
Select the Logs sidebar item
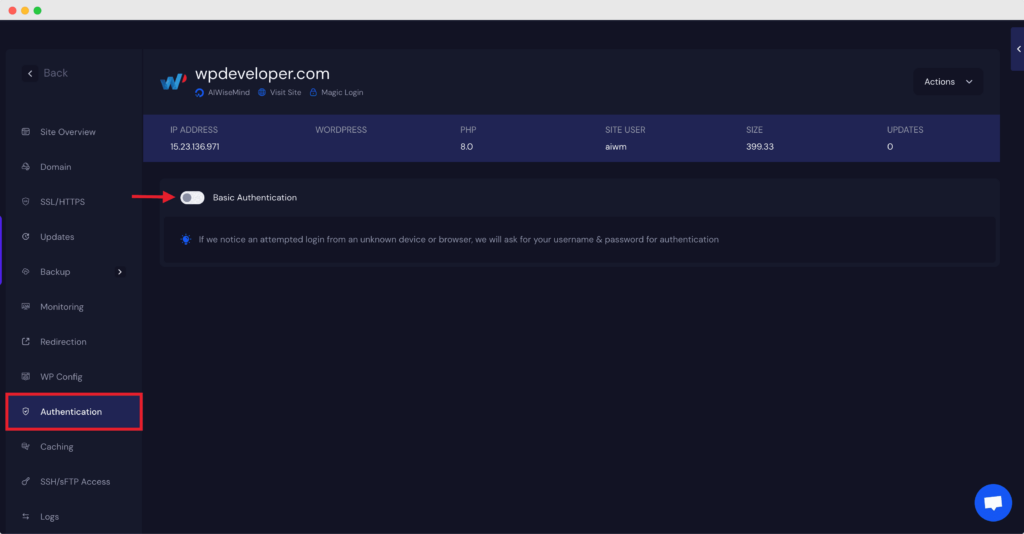point(49,517)
